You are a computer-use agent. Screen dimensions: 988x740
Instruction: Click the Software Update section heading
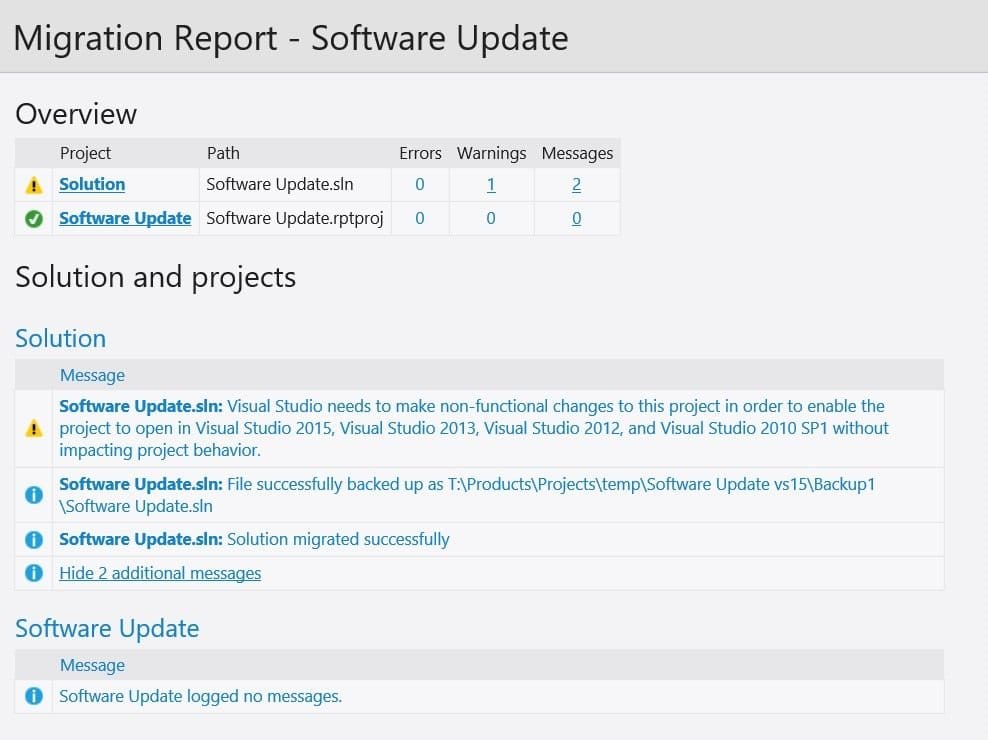[107, 628]
